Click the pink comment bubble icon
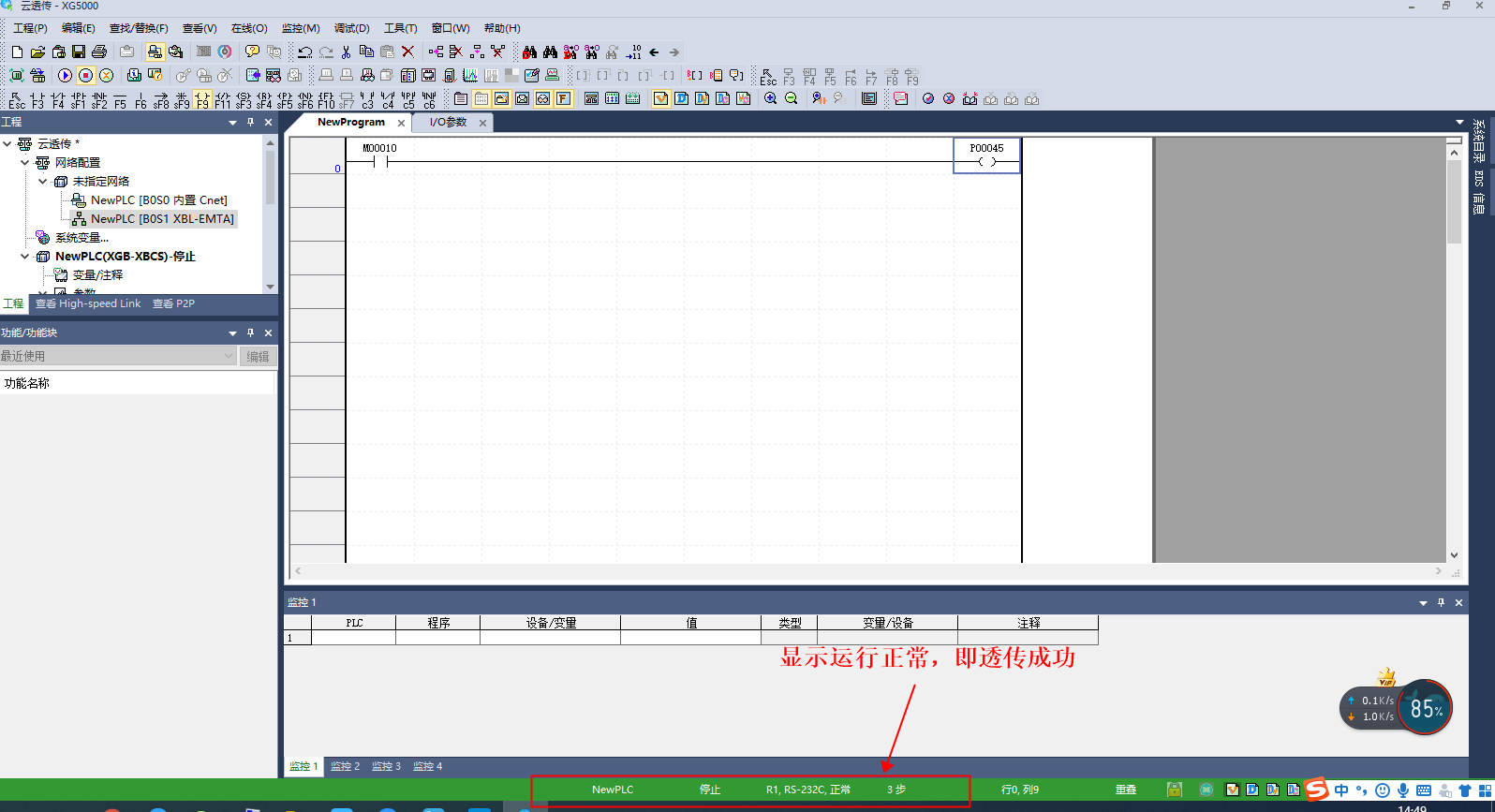The height and width of the screenshot is (812, 1495). coord(900,99)
